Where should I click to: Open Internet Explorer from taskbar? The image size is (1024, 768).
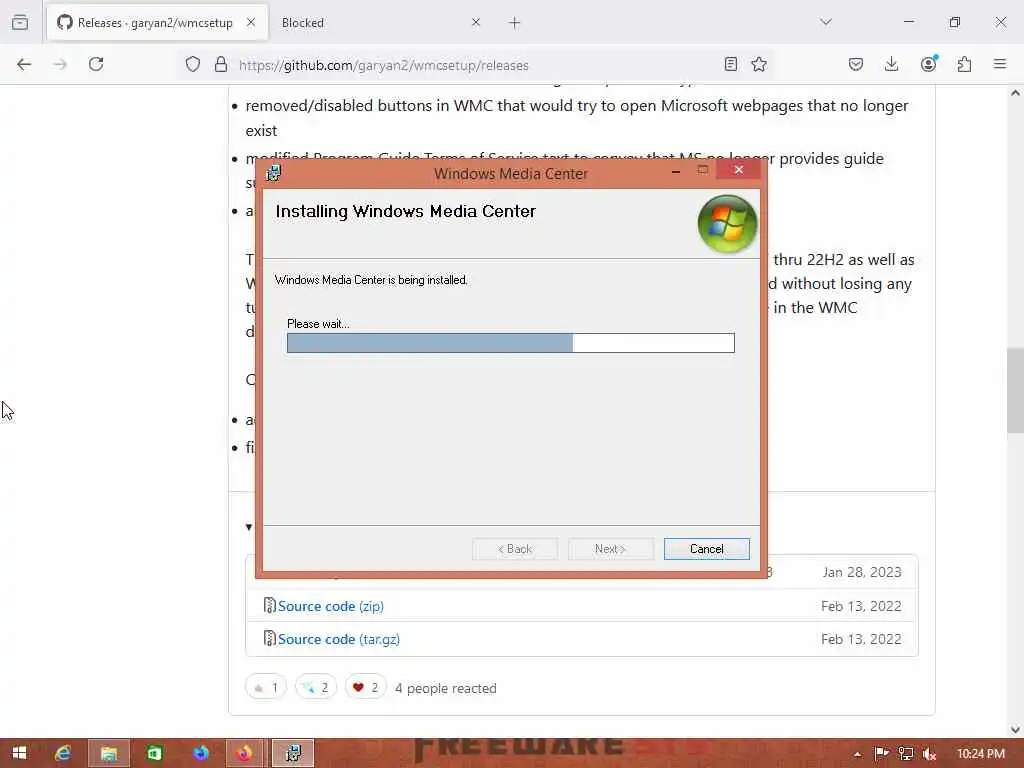tap(63, 753)
